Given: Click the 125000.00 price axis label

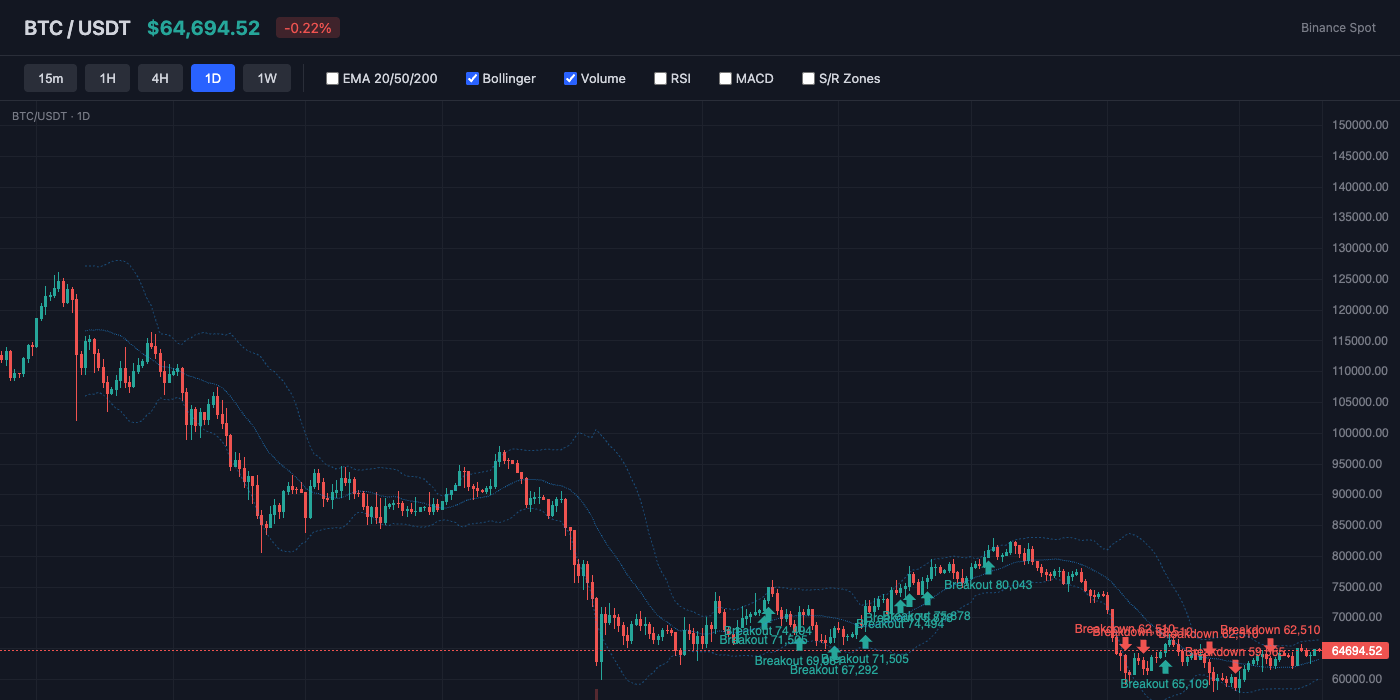Looking at the screenshot, I should pyautogui.click(x=1361, y=279).
